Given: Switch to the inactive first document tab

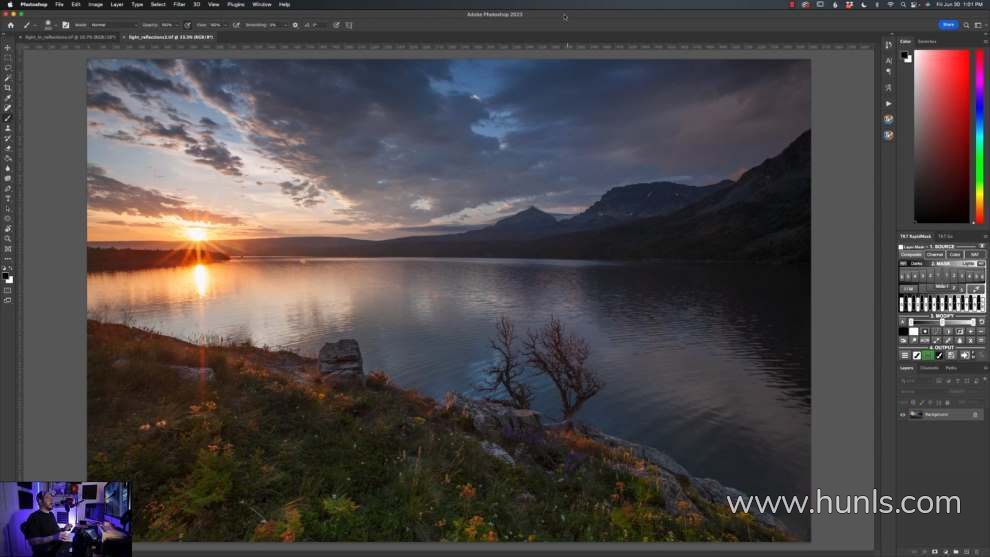Looking at the screenshot, I should pos(70,37).
